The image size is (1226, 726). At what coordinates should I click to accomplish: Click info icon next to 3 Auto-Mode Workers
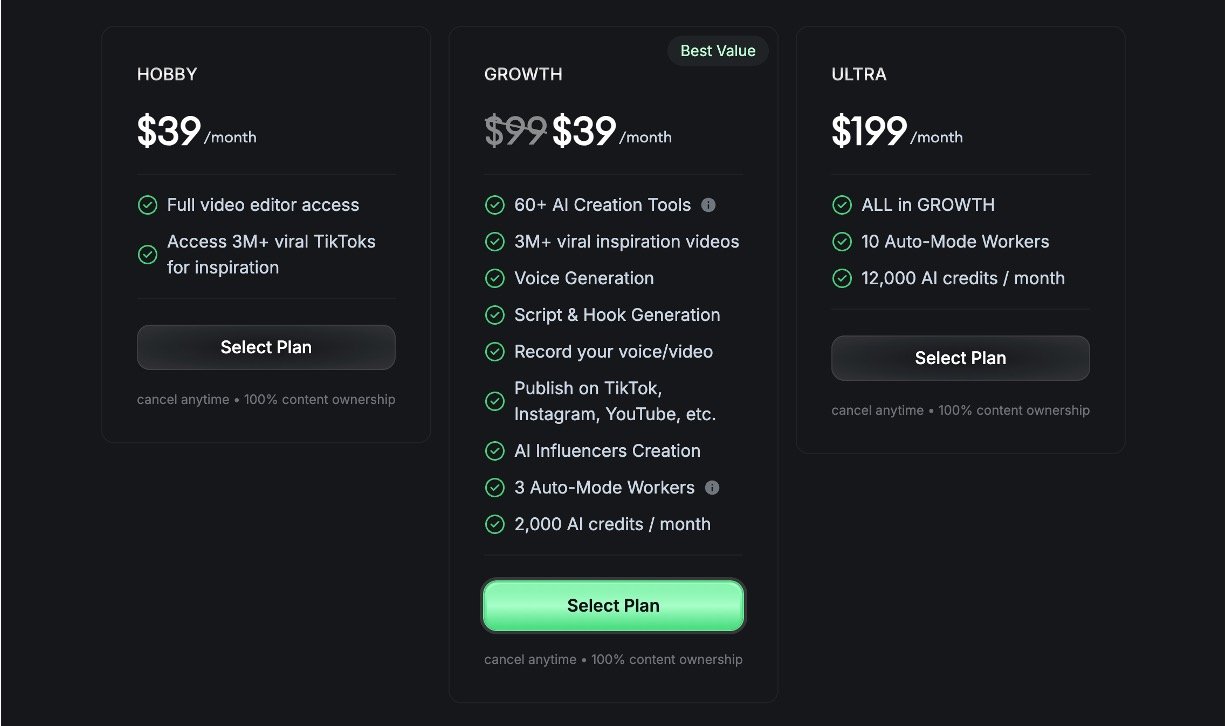coord(712,488)
